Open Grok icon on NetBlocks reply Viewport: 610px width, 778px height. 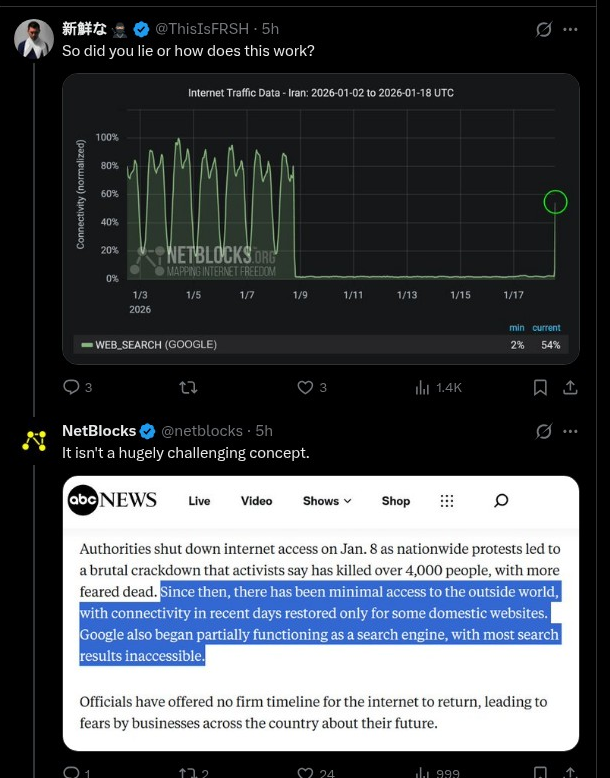[x=544, y=431]
